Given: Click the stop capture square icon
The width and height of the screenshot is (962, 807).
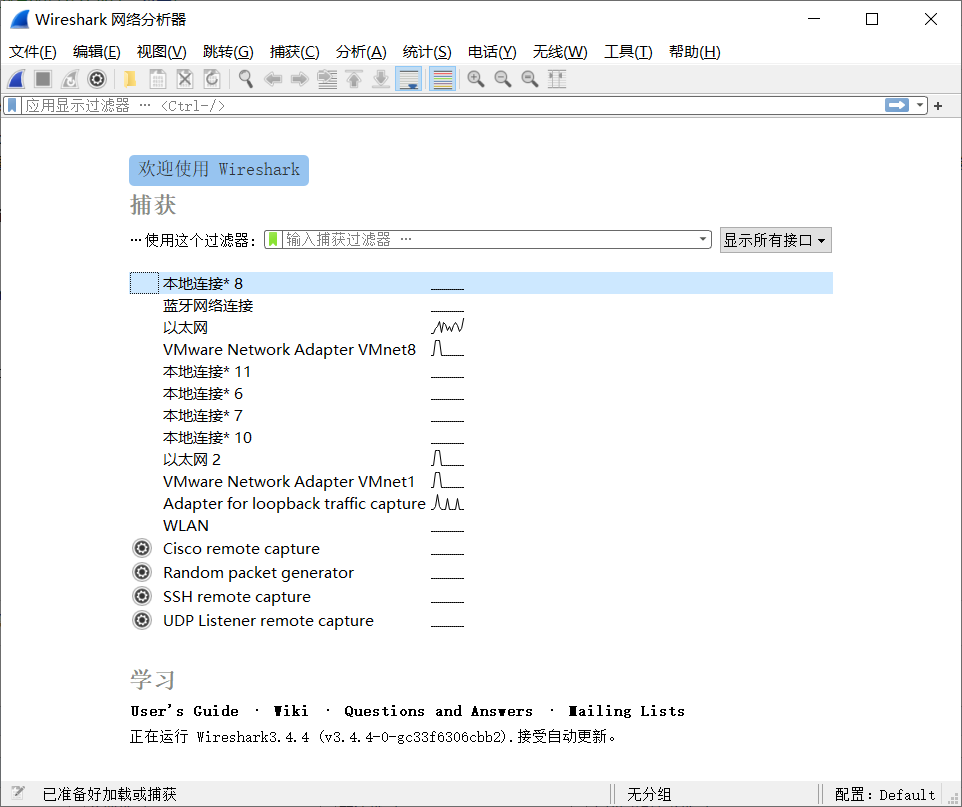Looking at the screenshot, I should [43, 79].
